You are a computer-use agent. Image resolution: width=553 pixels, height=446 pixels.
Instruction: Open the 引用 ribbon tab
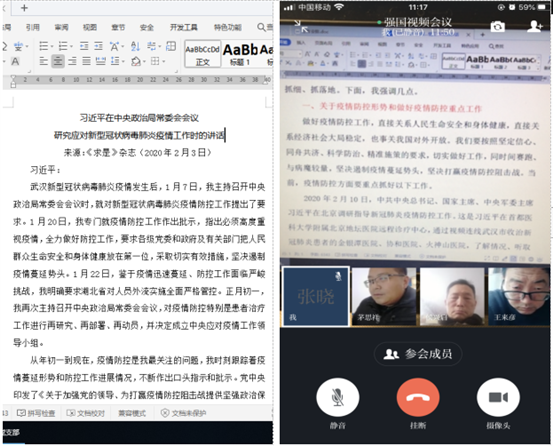pos(32,27)
